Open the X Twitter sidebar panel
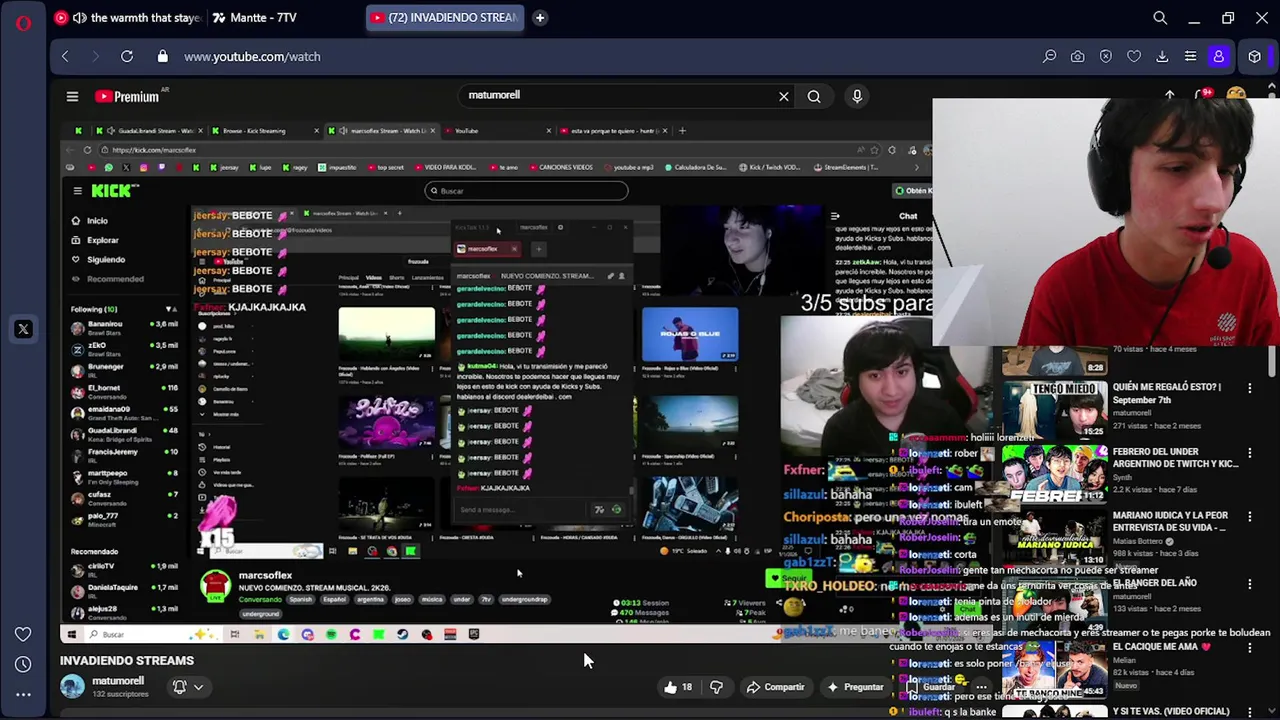The height and width of the screenshot is (720, 1280). [x=23, y=329]
